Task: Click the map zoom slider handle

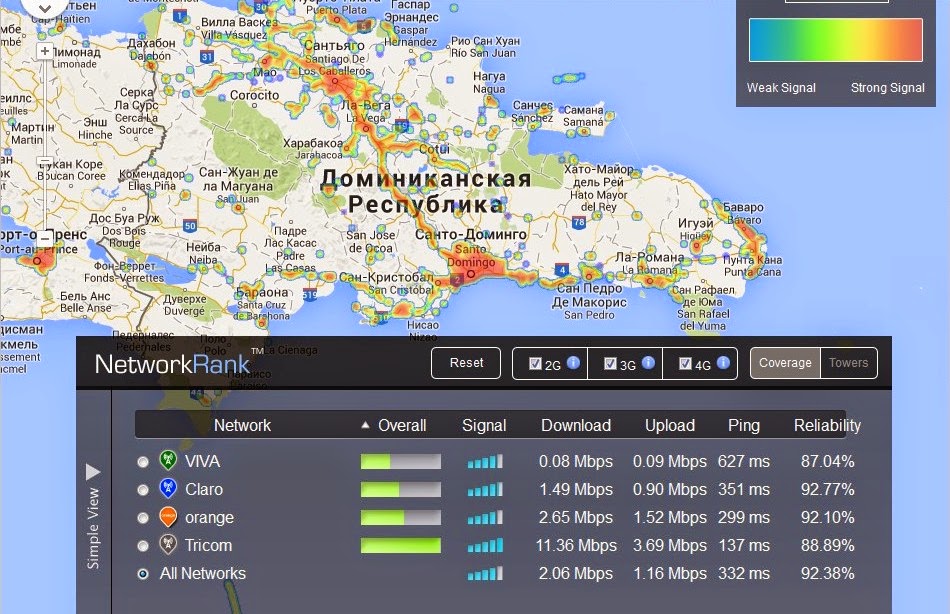Action: pos(45,162)
